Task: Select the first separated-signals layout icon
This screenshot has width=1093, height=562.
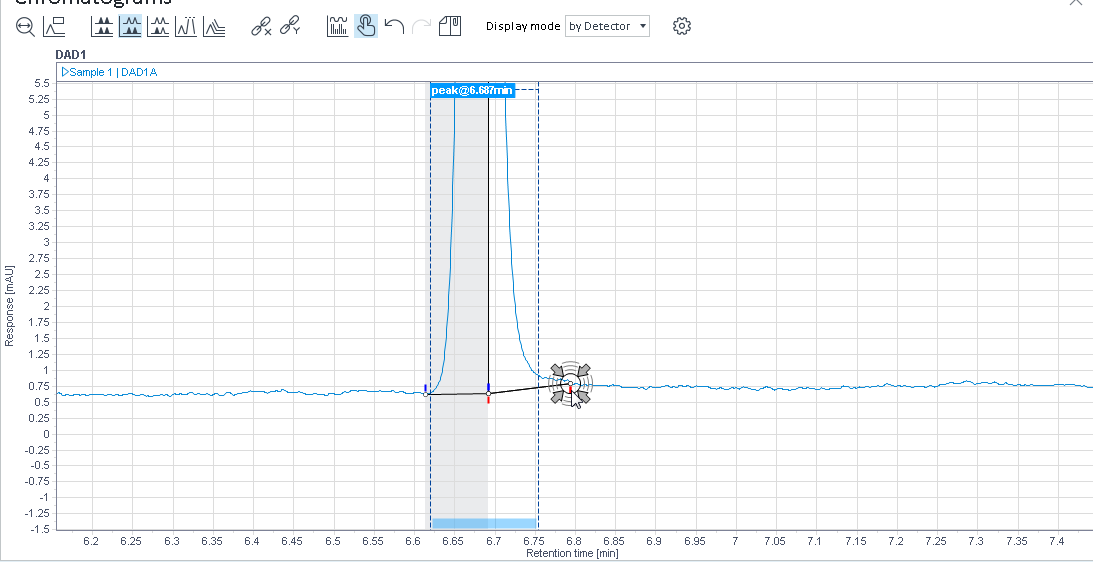Action: pyautogui.click(x=102, y=27)
